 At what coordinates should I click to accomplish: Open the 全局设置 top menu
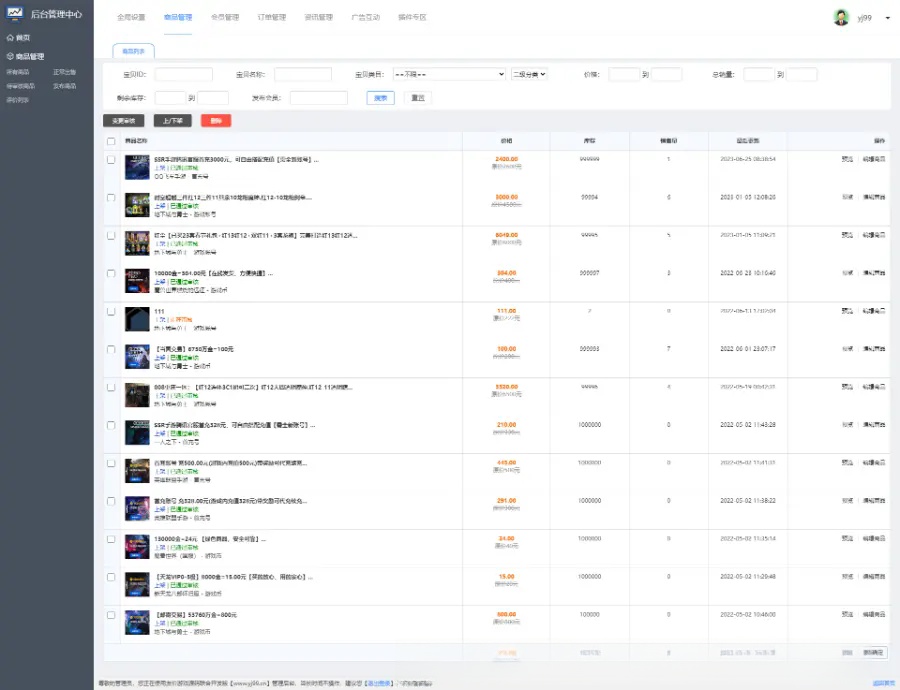click(131, 17)
